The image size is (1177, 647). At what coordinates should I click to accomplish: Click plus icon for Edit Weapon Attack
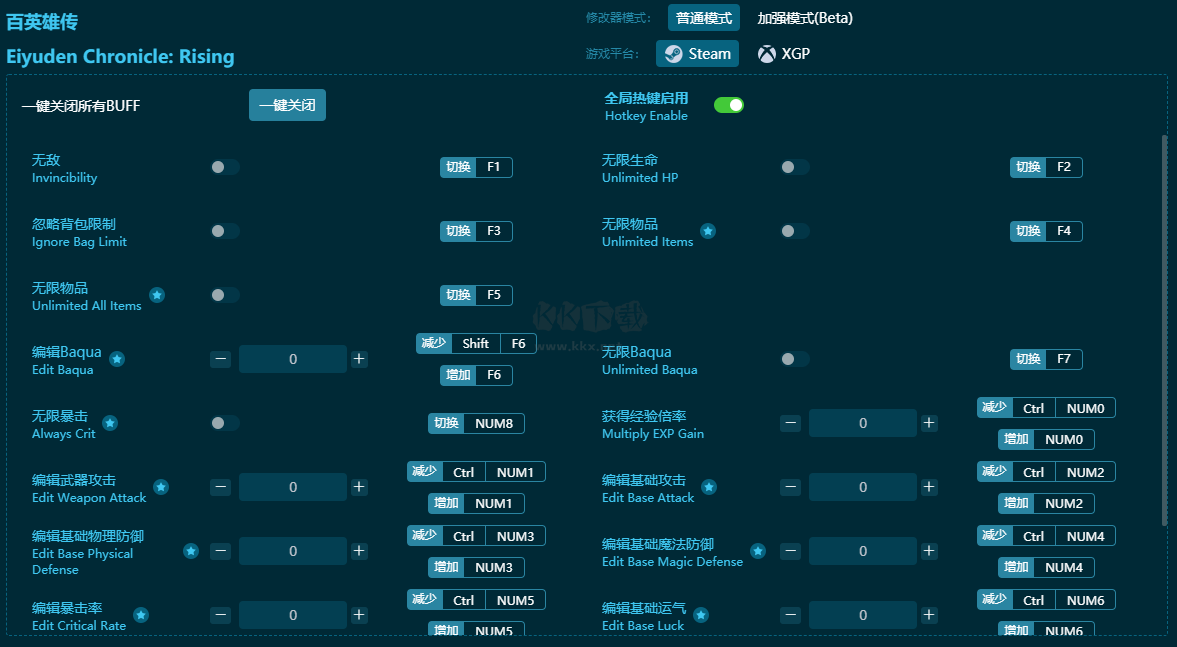[x=360, y=487]
